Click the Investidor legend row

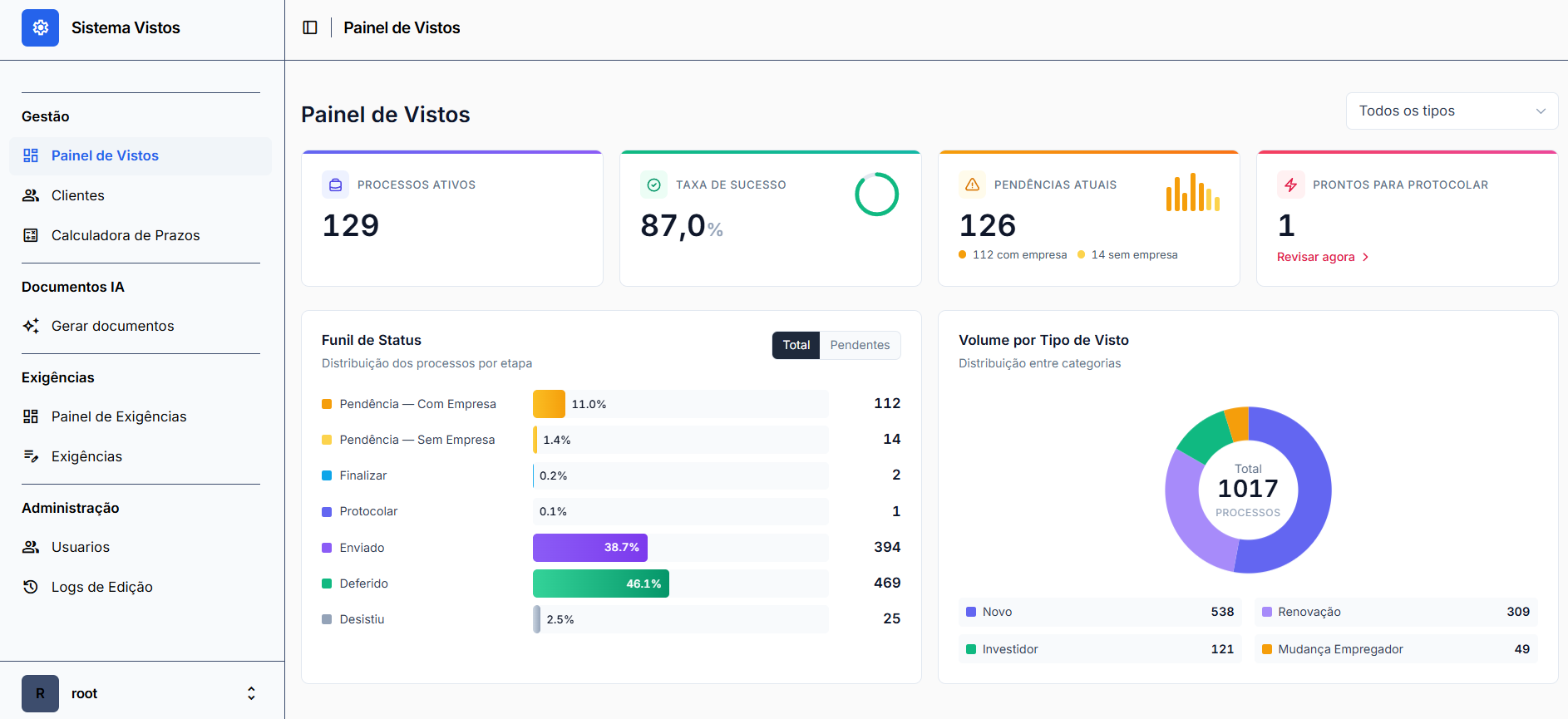[x=1100, y=649]
